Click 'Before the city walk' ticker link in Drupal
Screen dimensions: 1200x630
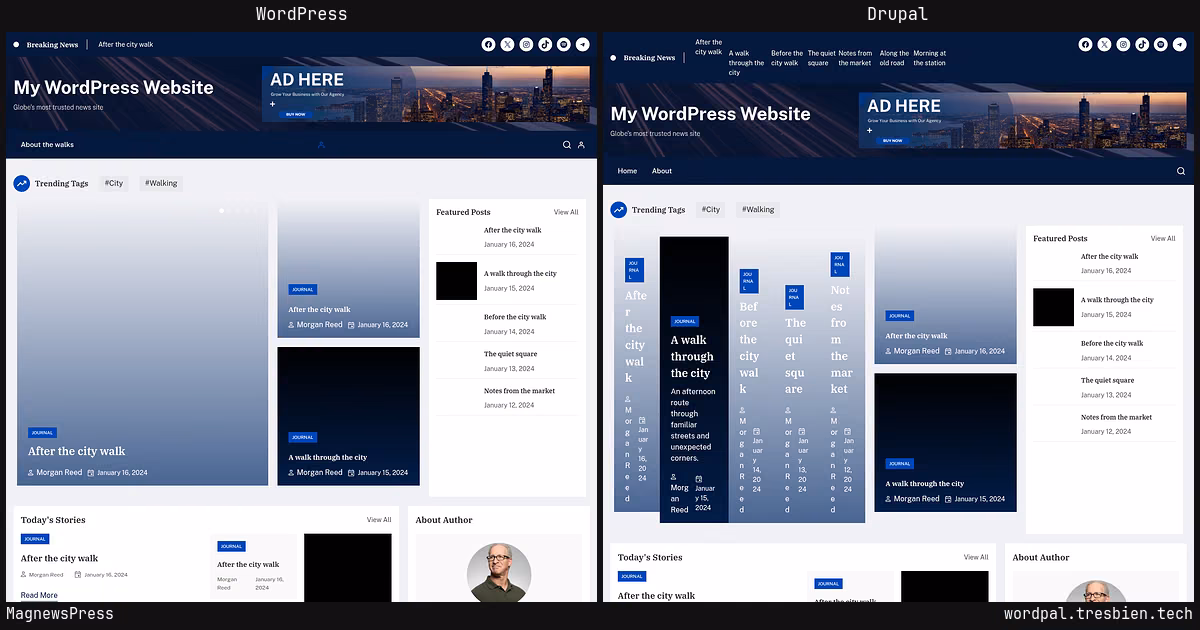(787, 58)
